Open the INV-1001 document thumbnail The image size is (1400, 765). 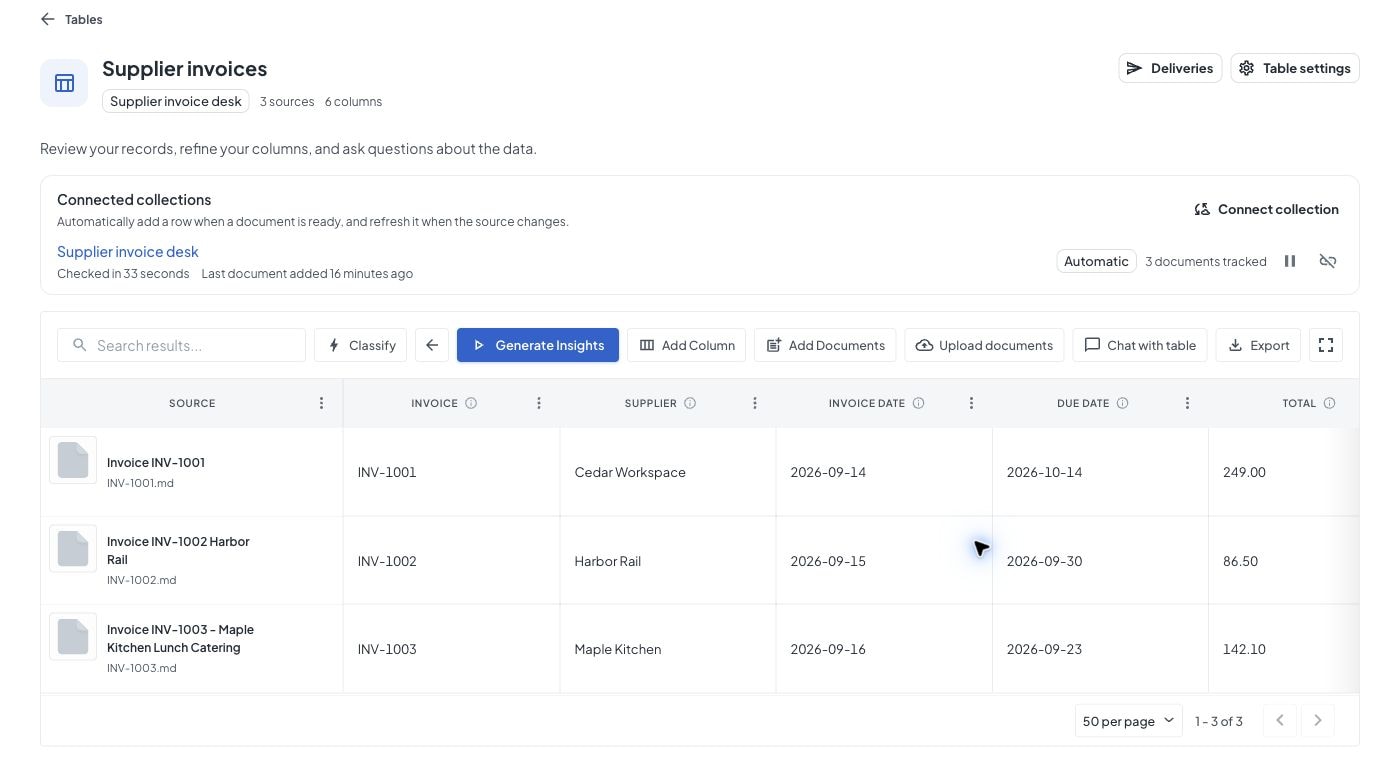[73, 460]
